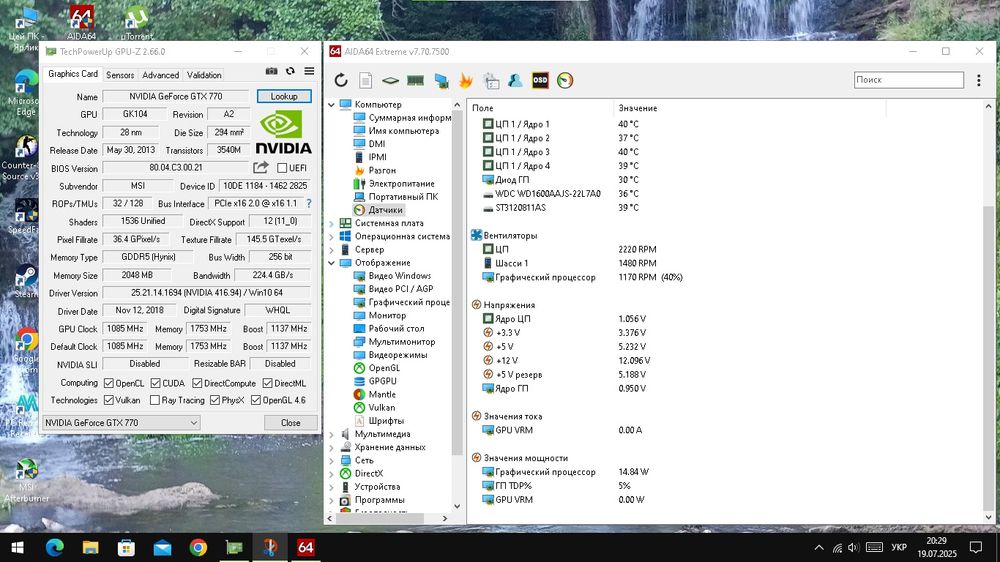Expand the Хранение данных tree node
The image size is (1000, 562).
[x=332, y=447]
